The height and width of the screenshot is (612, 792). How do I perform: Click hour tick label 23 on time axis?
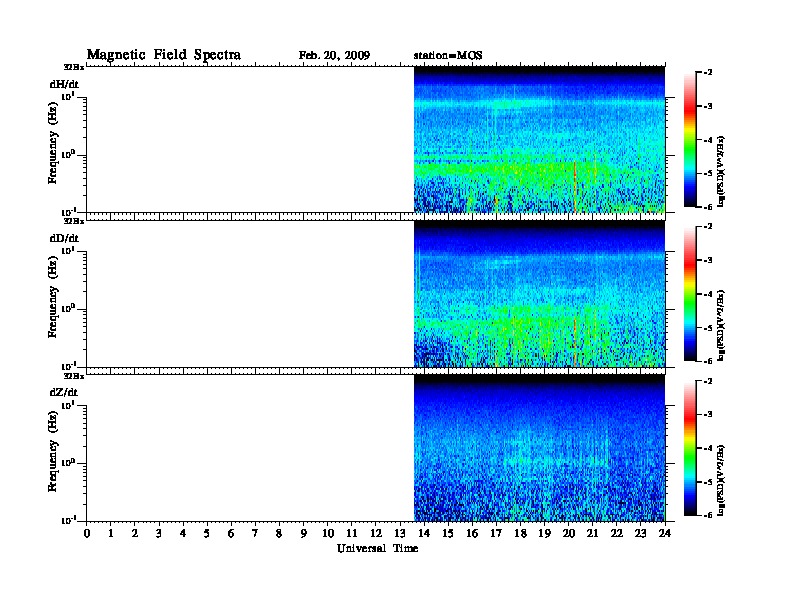click(641, 534)
